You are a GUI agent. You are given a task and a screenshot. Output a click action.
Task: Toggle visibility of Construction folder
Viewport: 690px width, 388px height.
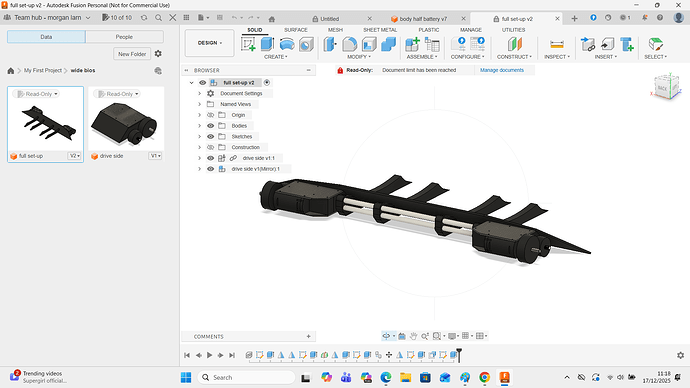point(210,147)
